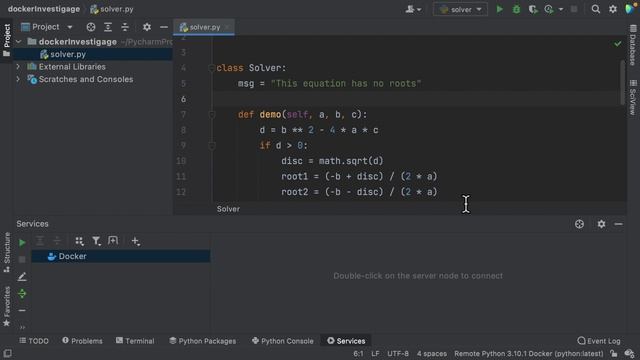Open the user account menu
The height and width of the screenshot is (360, 640).
point(413,9)
